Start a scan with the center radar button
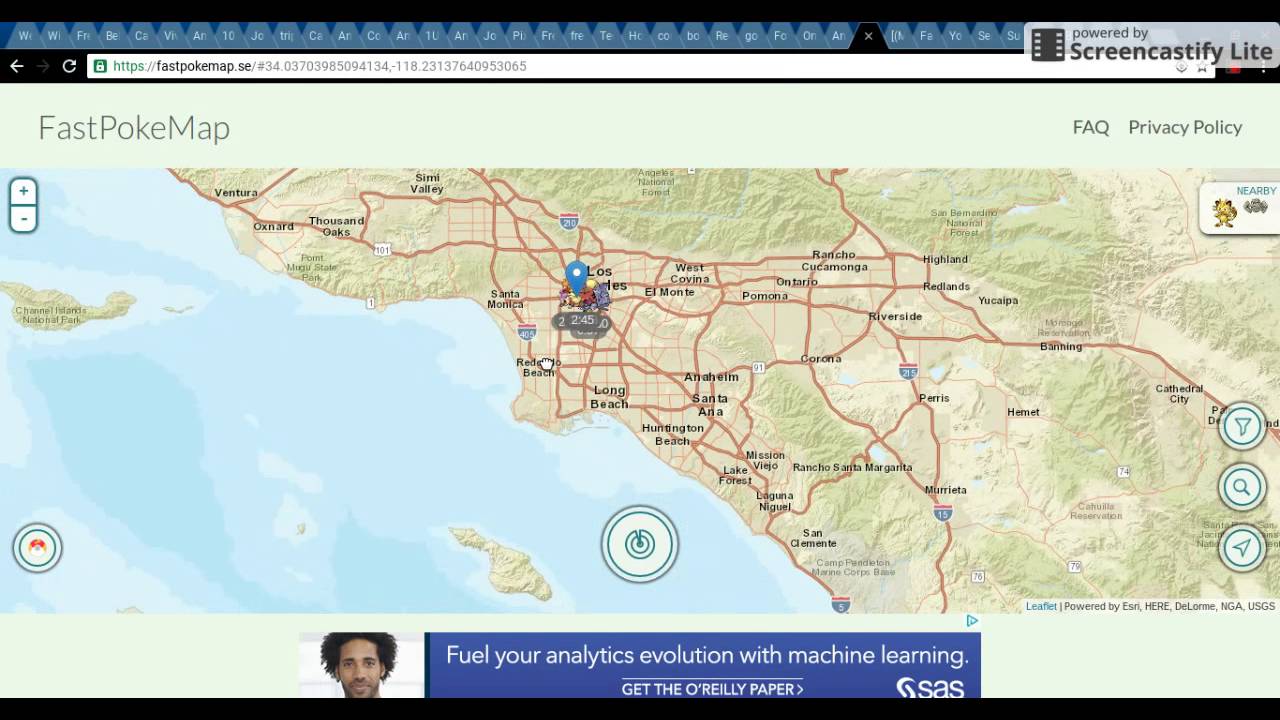Image resolution: width=1280 pixels, height=720 pixels. [640, 544]
